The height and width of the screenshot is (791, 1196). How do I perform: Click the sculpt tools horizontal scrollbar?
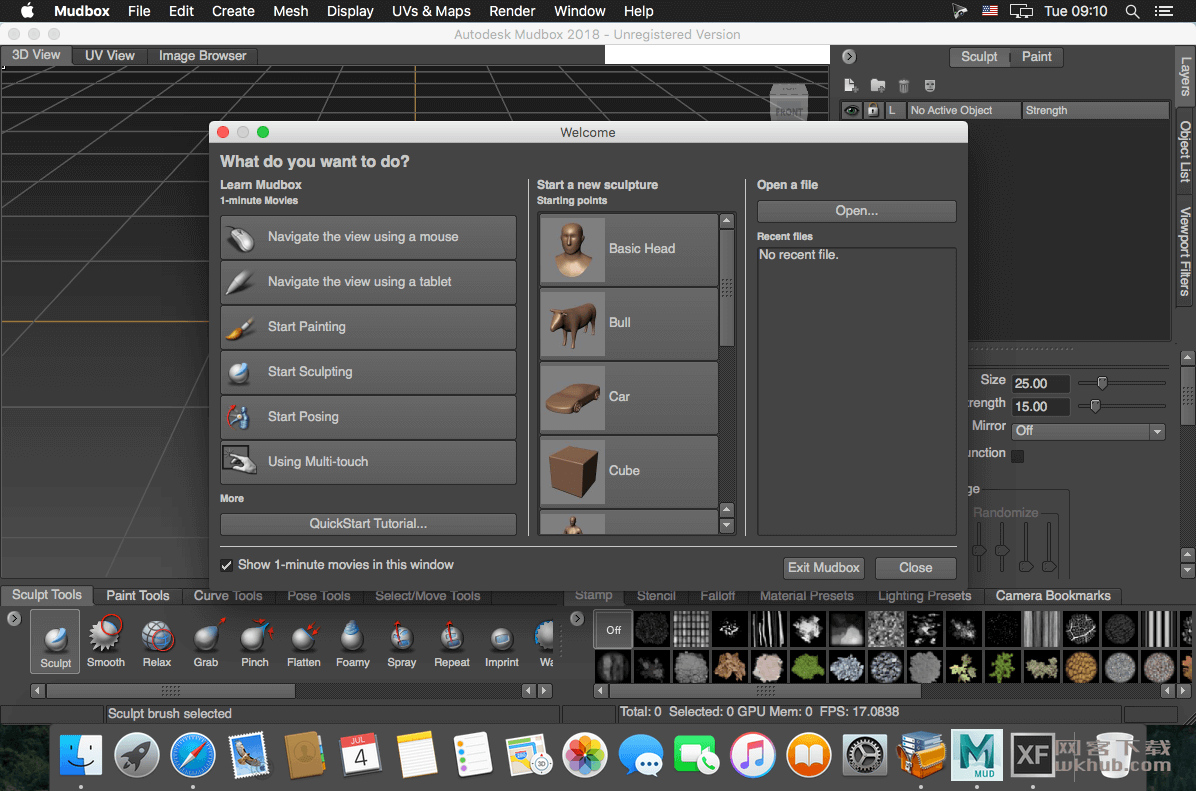tap(170, 691)
